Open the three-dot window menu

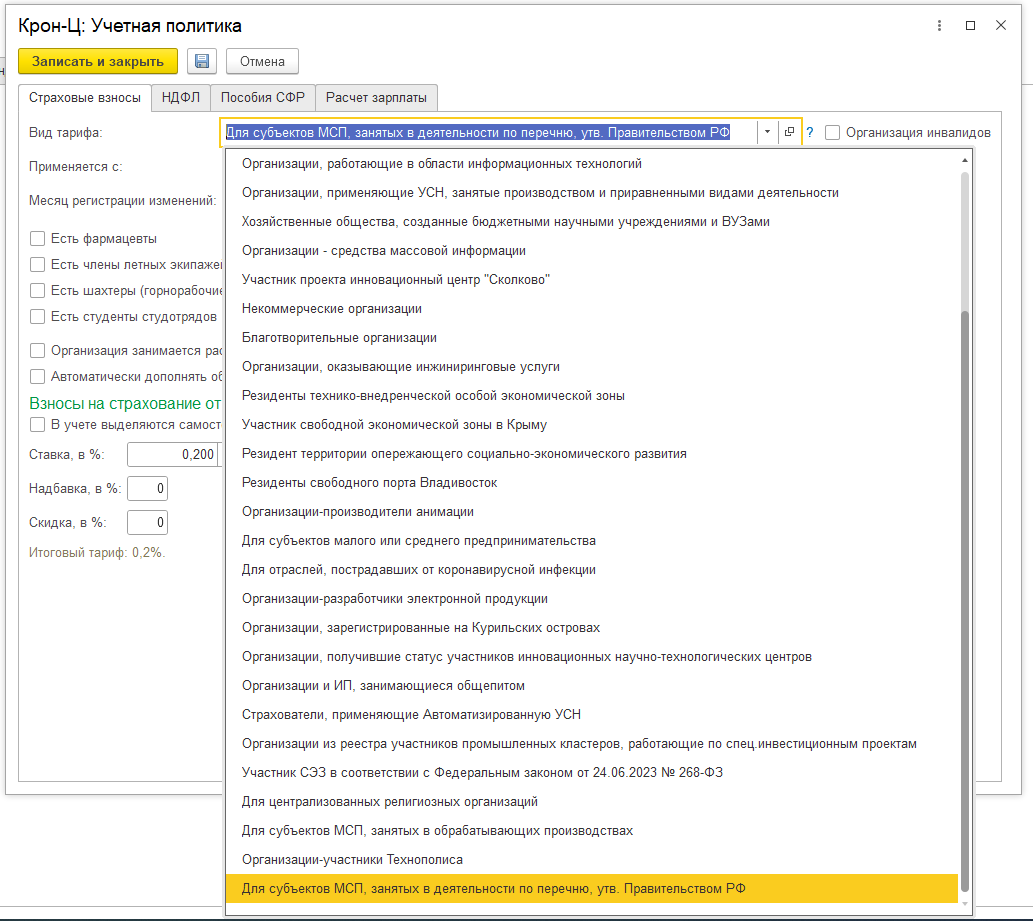[938, 25]
